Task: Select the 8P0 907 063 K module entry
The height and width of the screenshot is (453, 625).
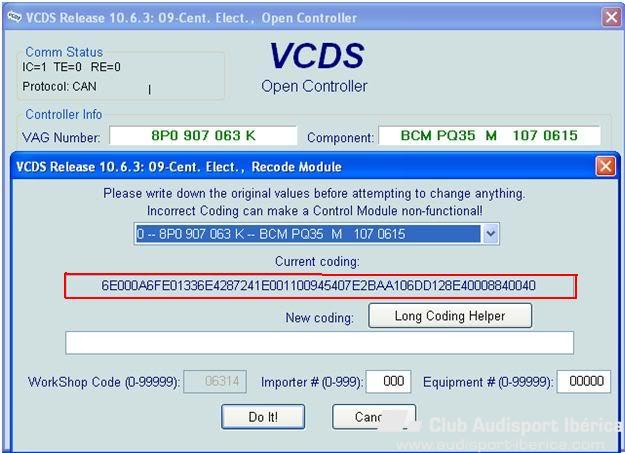Action: (x=309, y=234)
